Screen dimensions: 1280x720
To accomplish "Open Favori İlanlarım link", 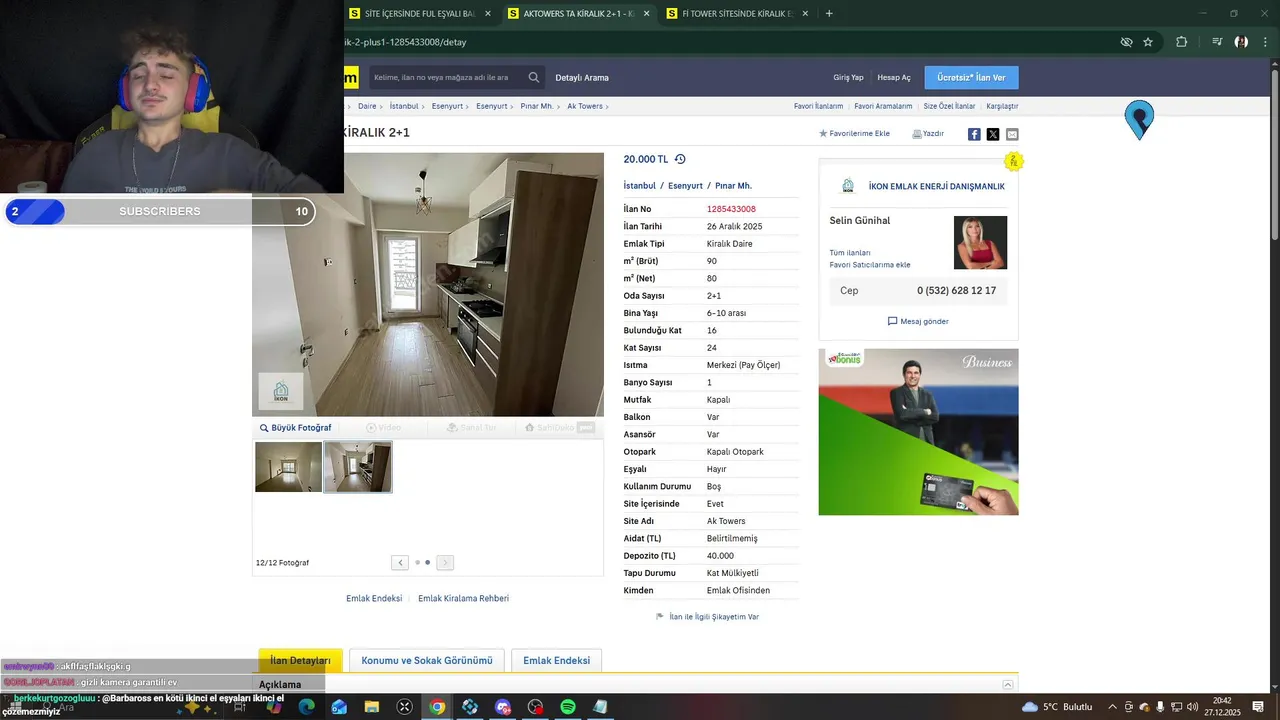I will click(818, 106).
